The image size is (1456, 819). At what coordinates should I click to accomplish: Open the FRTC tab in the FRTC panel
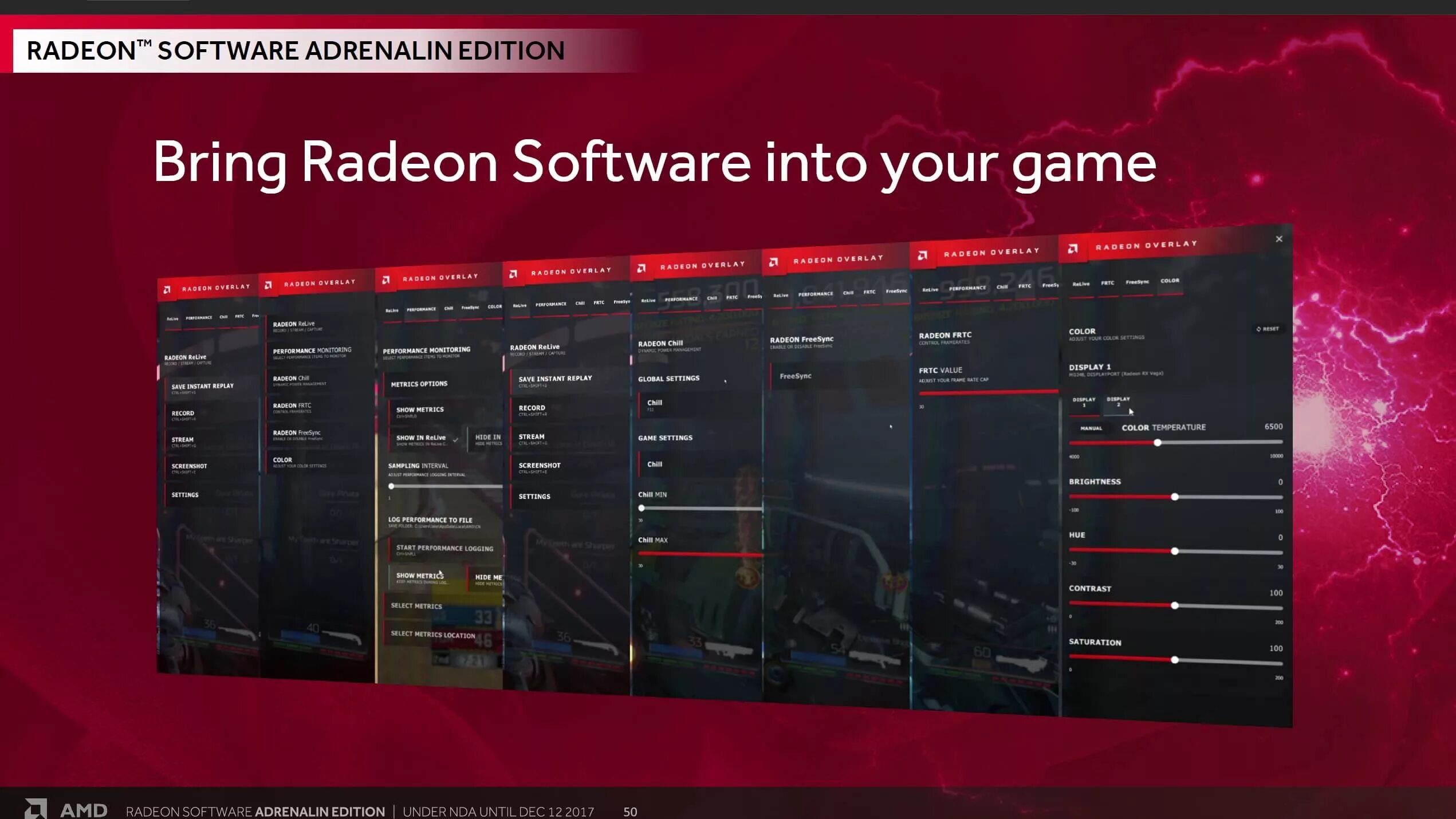click(1024, 286)
